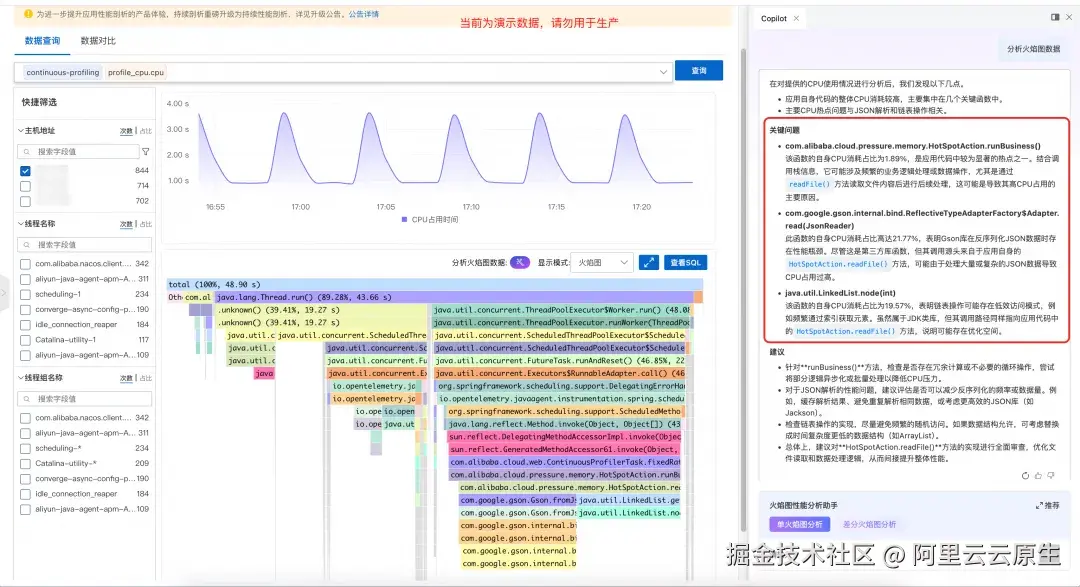Focus the 主机地址 search field
Image resolution: width=1080 pixels, height=587 pixels.
pos(79,152)
